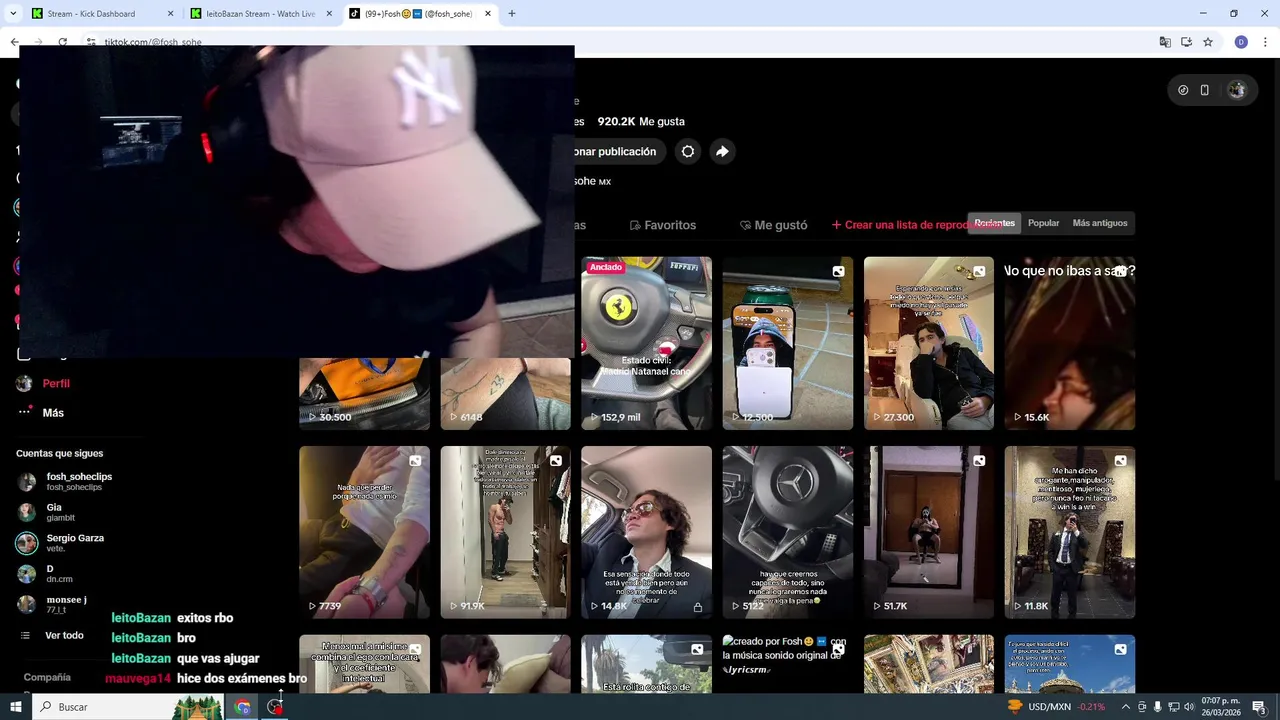Switch to Stream - Kick Dashboard tab
This screenshot has height=720, width=1280.
point(100,14)
